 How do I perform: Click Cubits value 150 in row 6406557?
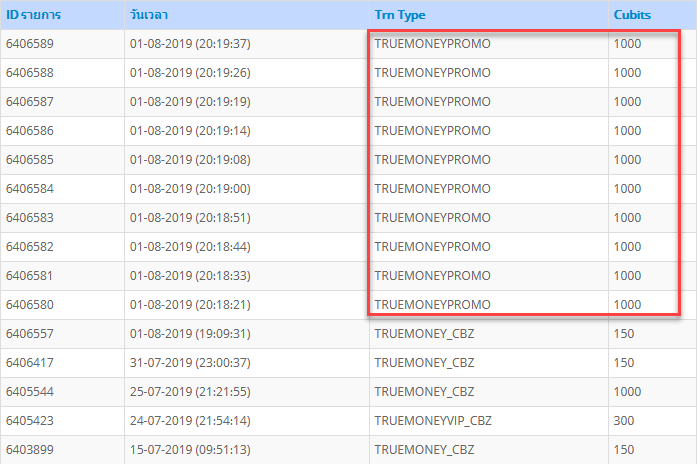624,334
